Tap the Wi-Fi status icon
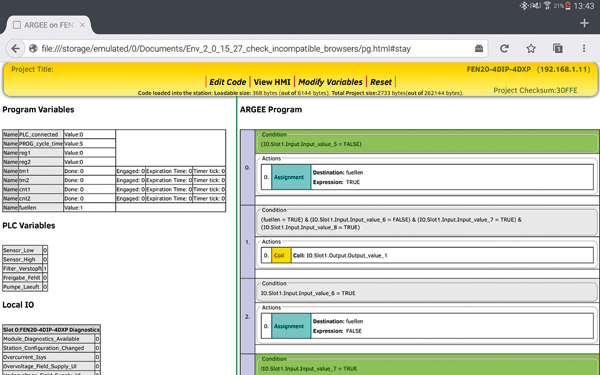 547,5
